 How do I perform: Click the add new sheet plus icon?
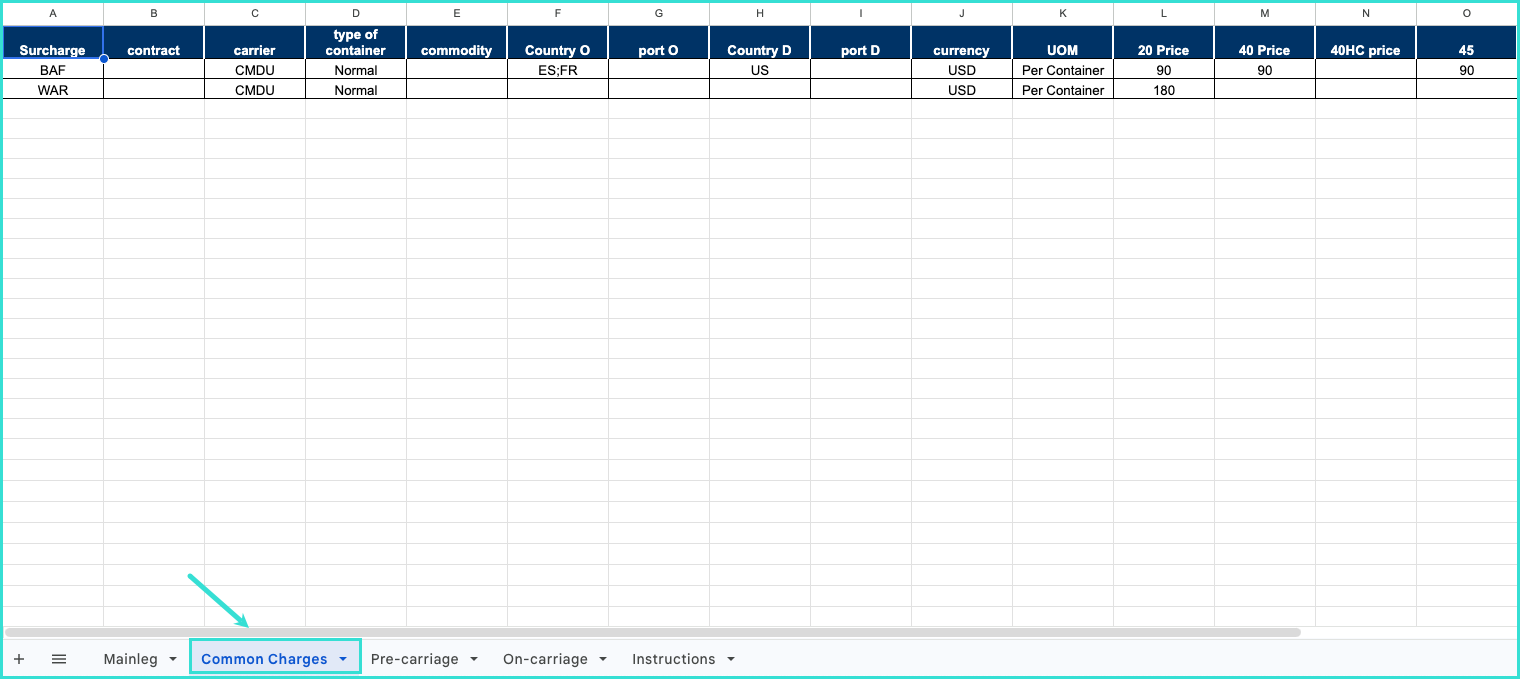pyautogui.click(x=19, y=659)
